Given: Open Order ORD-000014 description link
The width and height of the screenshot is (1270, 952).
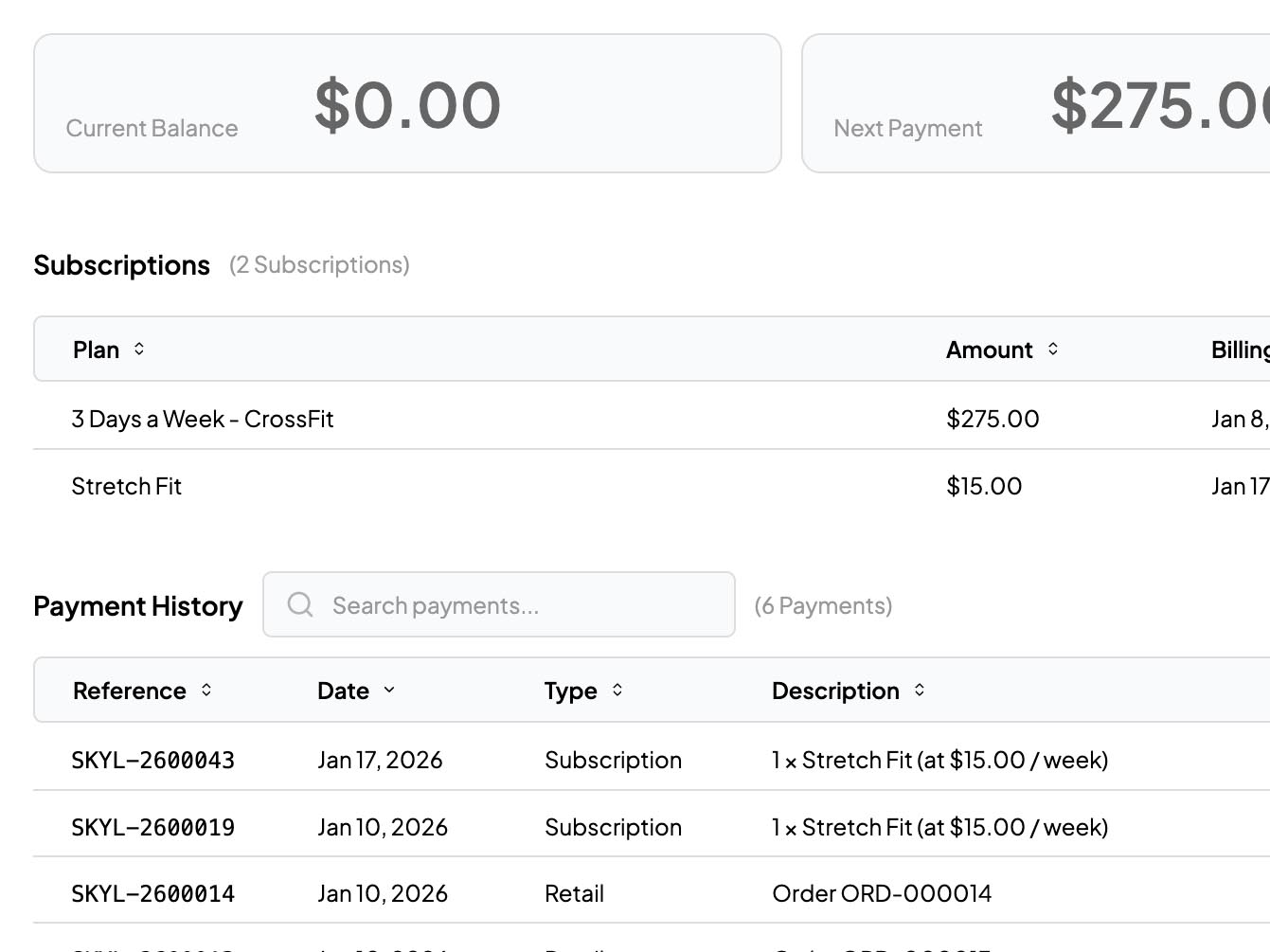Looking at the screenshot, I should [x=882, y=893].
